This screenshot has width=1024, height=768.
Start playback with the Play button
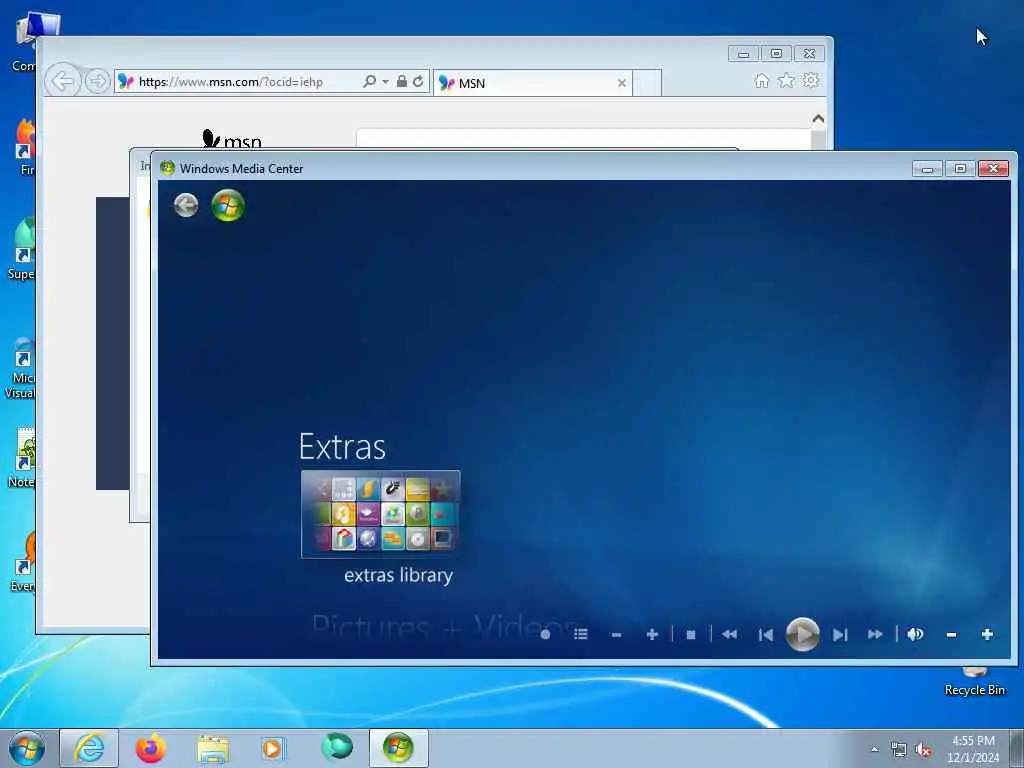(803, 633)
